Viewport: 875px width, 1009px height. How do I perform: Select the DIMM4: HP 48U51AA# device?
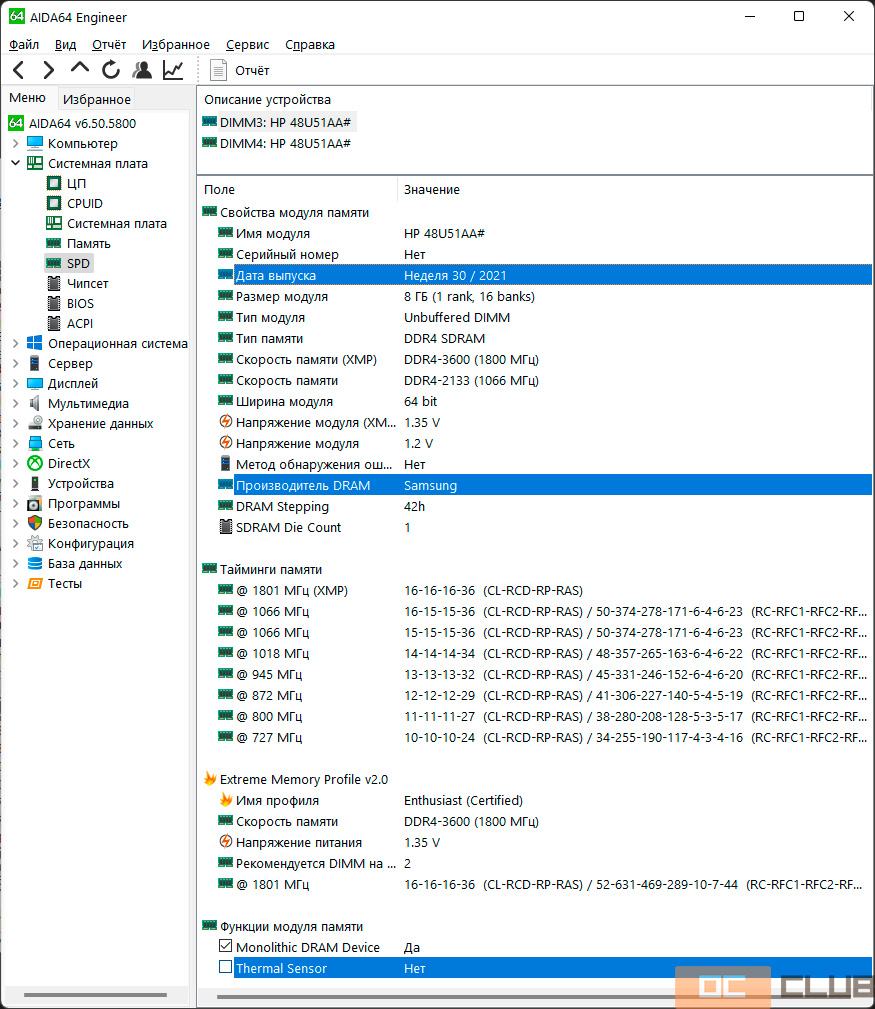[285, 143]
